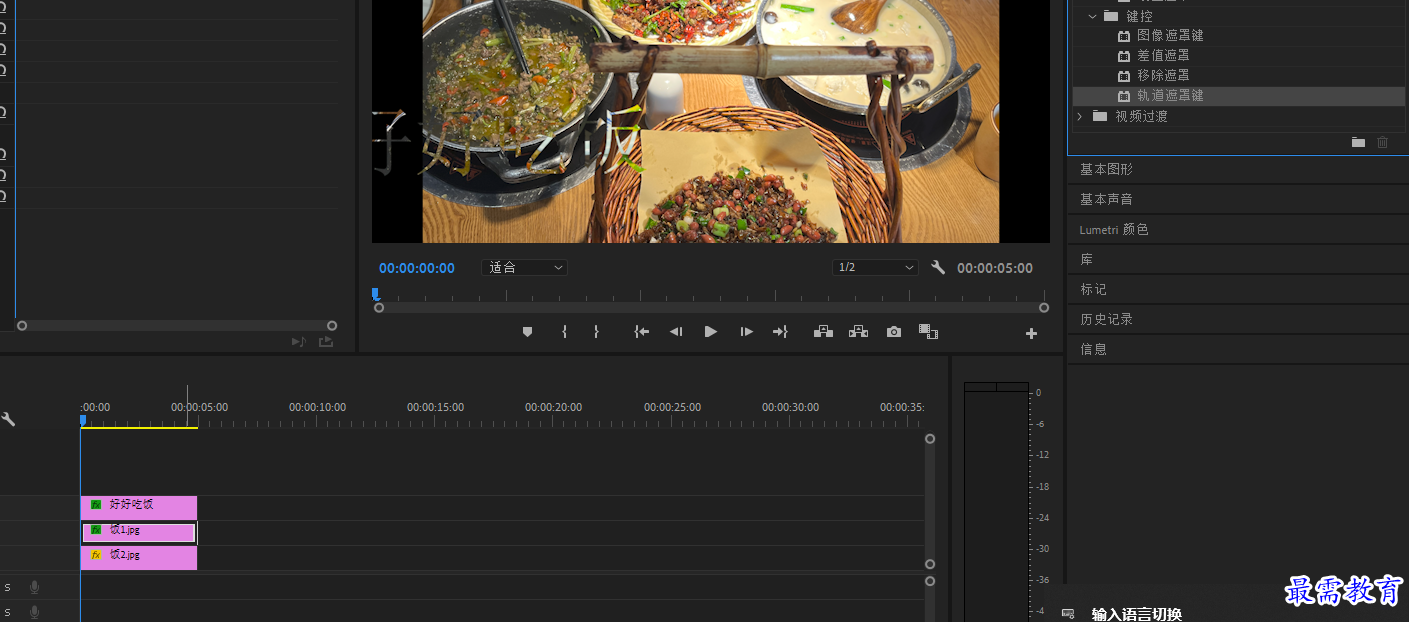The height and width of the screenshot is (622, 1409).
Task: Go to Out point in Program monitor
Action: (780, 332)
